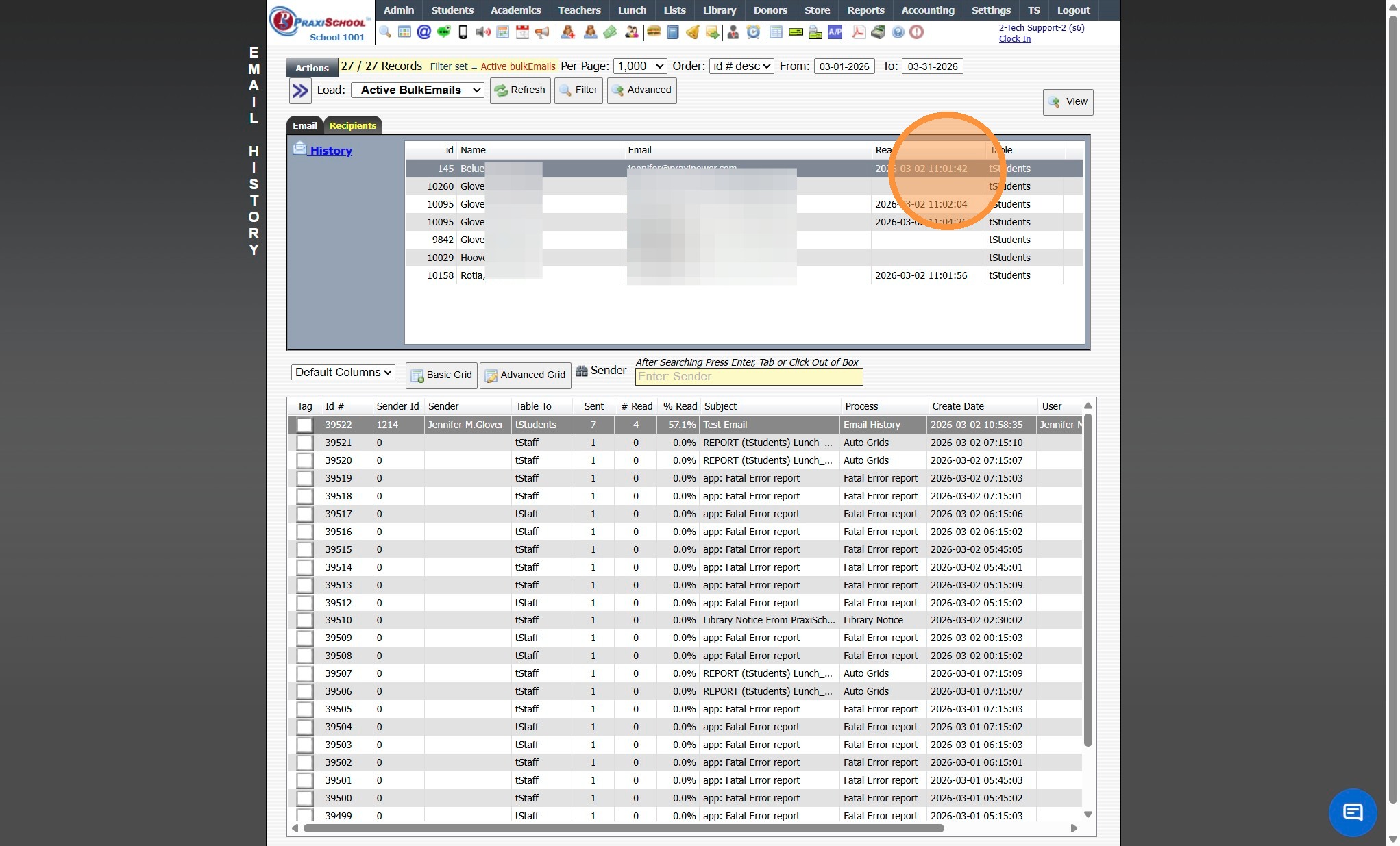Click the Clock In link
Screen dimensions: 1400x846
(1014, 39)
